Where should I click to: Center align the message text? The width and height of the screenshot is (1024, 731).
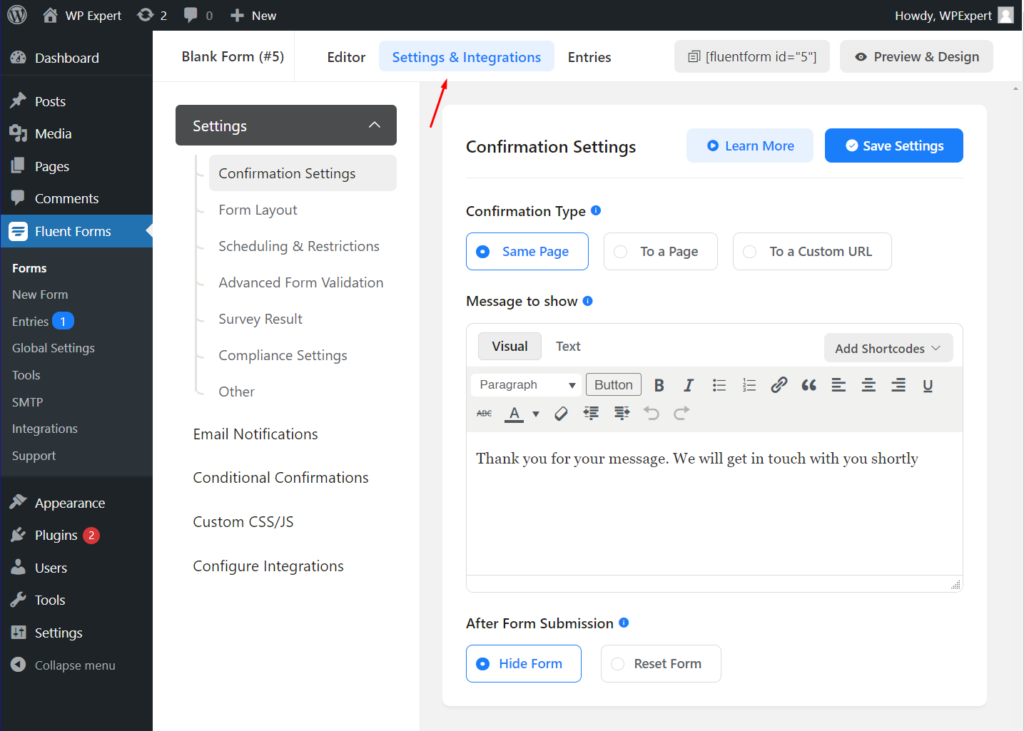[869, 385]
